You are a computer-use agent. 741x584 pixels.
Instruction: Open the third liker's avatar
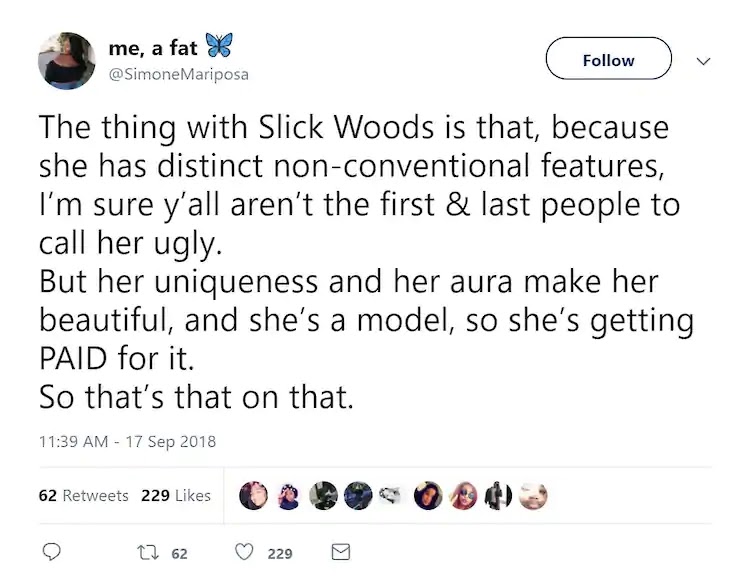point(323,496)
